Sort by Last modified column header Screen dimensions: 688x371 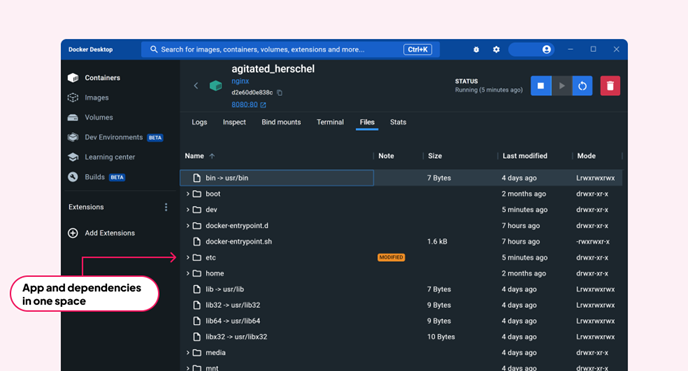(525, 156)
